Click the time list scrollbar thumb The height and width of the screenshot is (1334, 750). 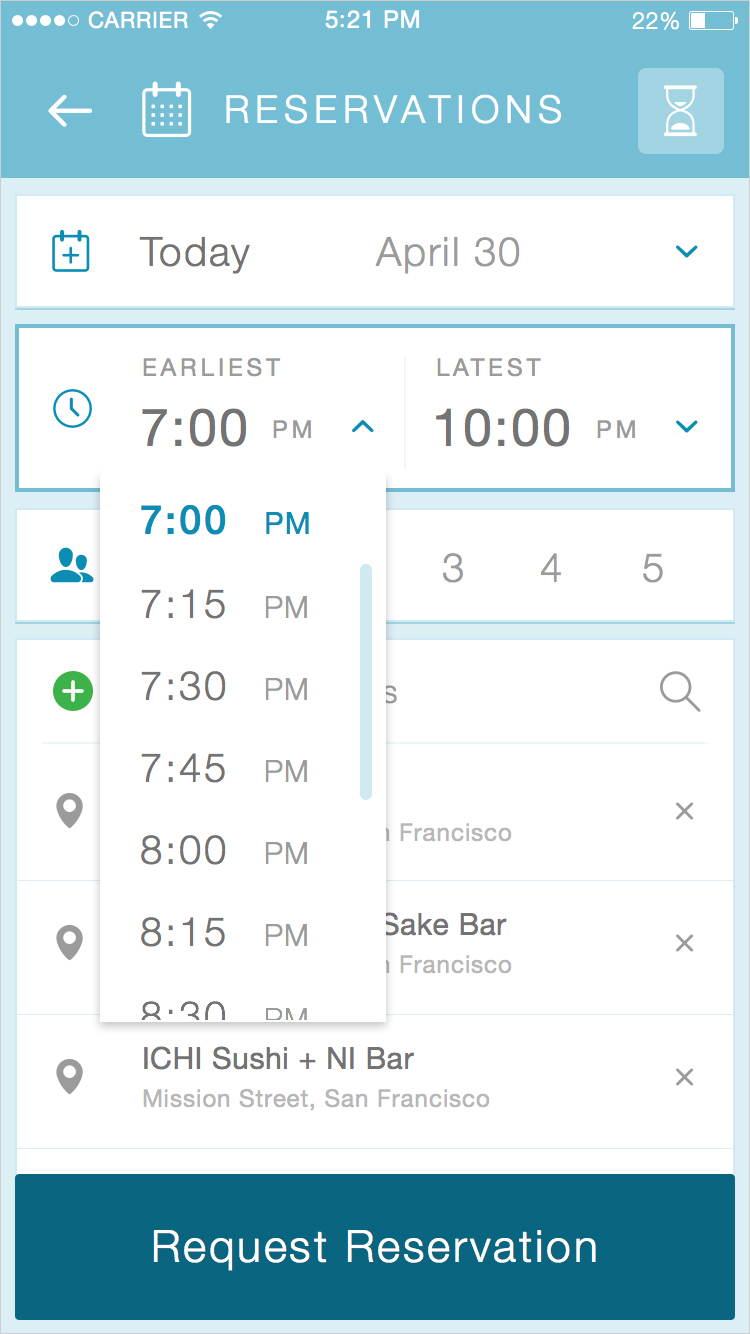click(x=366, y=682)
